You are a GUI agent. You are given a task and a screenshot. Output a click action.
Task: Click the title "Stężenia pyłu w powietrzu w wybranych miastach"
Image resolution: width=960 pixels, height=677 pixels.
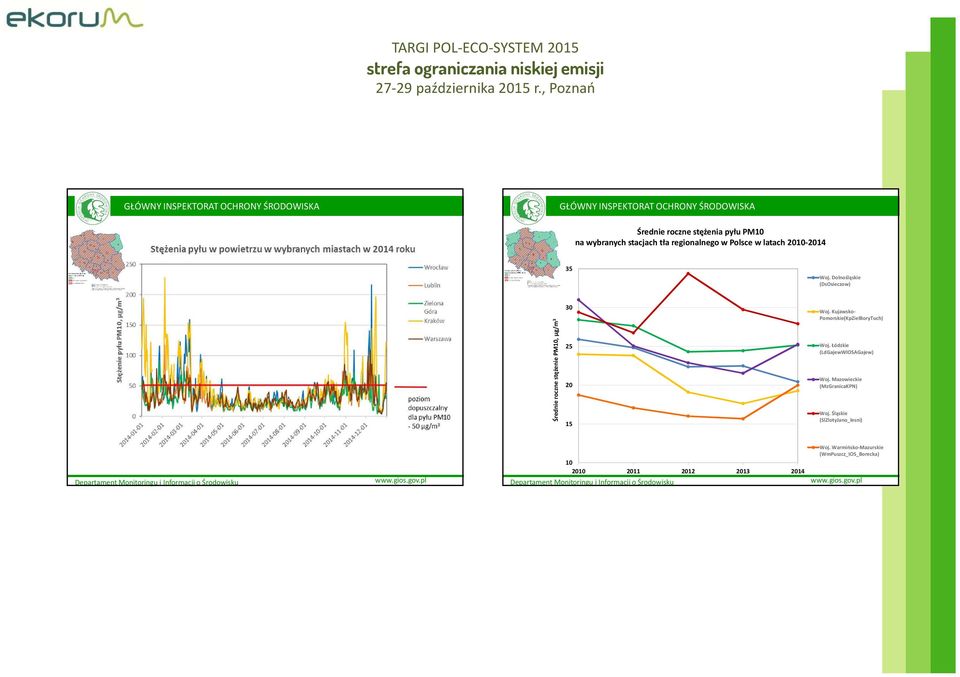[283, 249]
